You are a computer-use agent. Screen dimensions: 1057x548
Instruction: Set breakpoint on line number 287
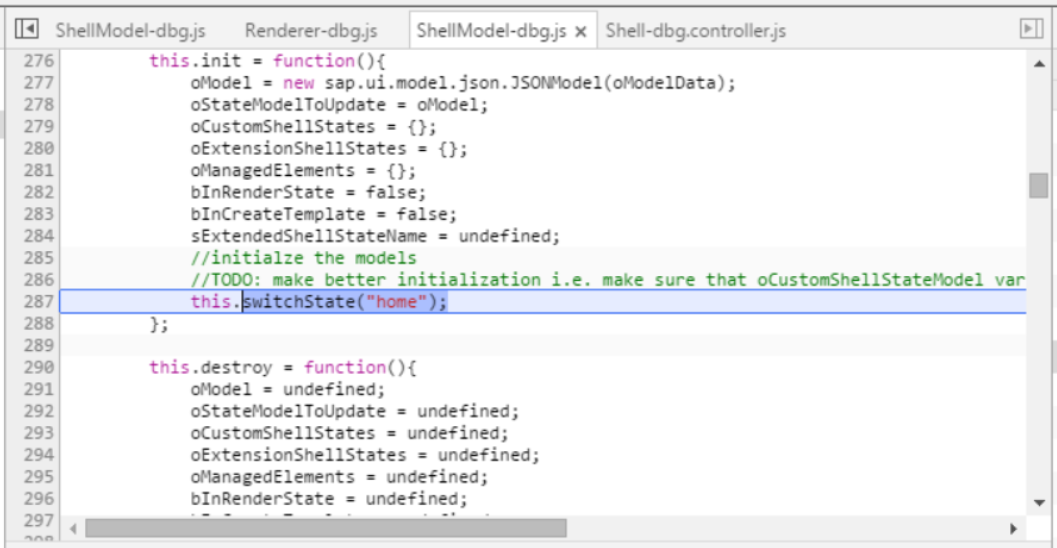(x=38, y=301)
